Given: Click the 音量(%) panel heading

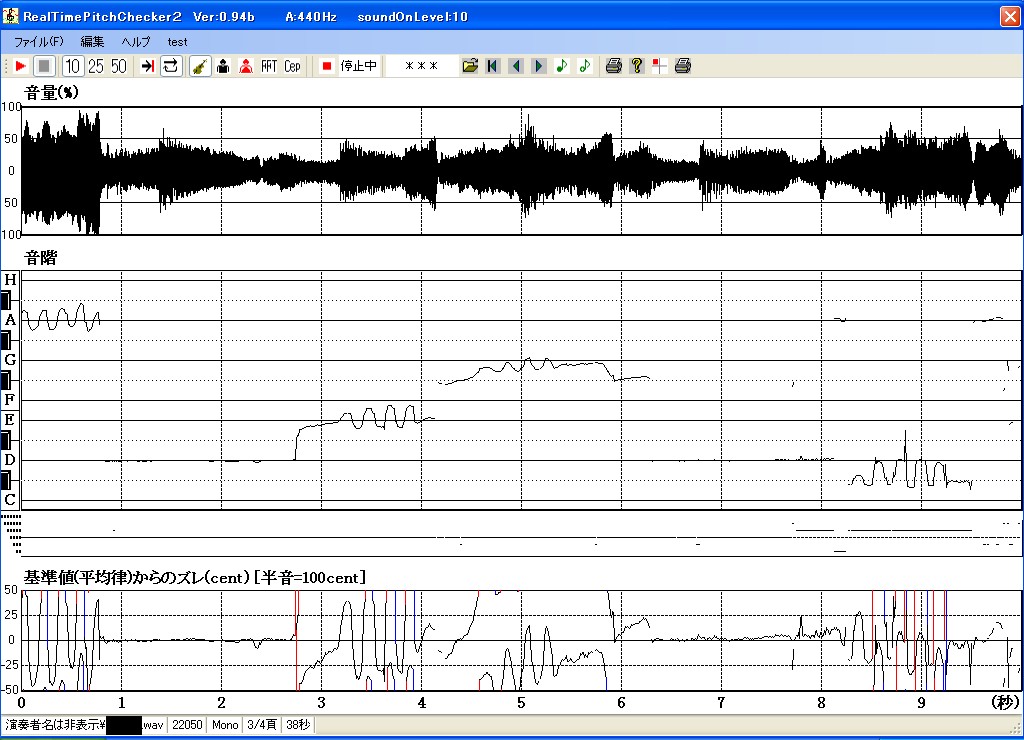Looking at the screenshot, I should coord(51,93).
